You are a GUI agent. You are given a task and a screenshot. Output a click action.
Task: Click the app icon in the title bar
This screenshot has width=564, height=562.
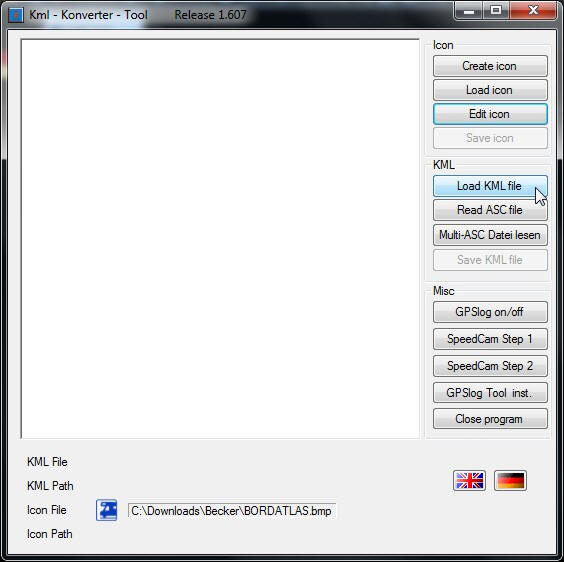16,15
